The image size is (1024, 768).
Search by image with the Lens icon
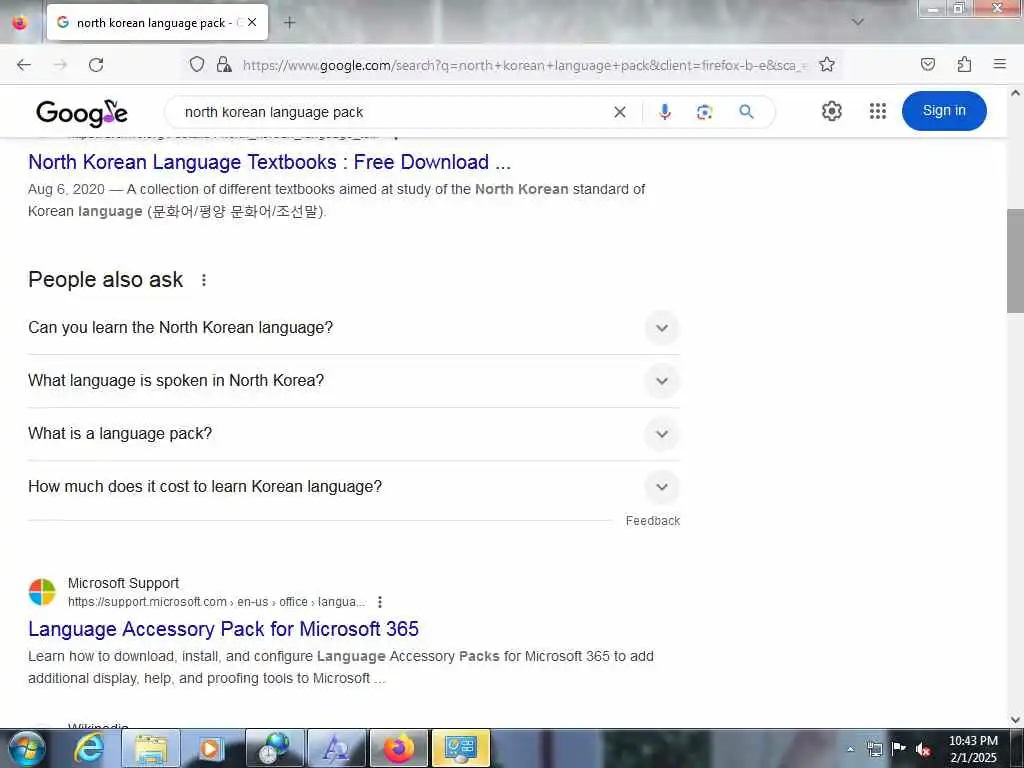(705, 112)
